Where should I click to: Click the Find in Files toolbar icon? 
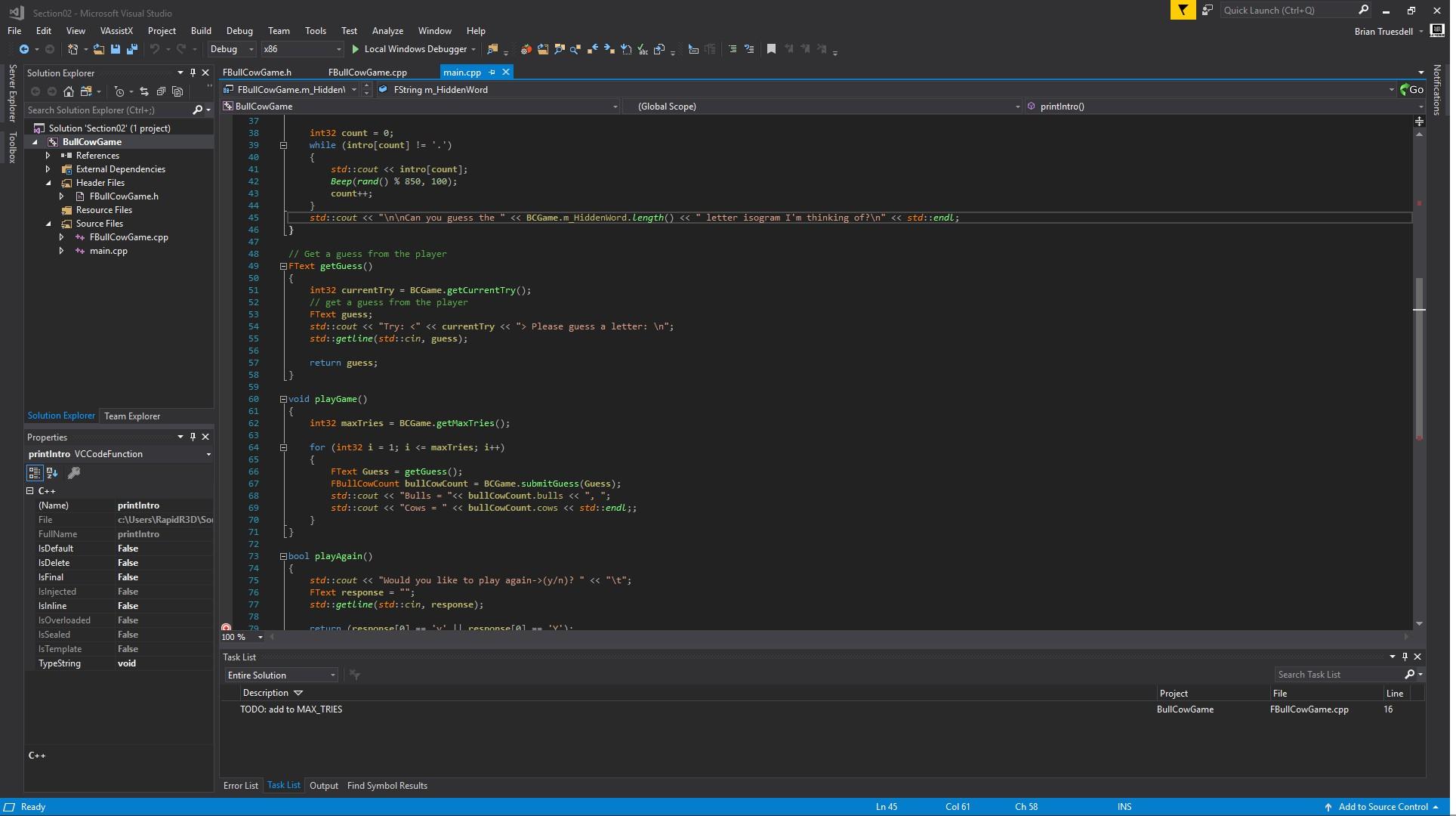pos(493,49)
